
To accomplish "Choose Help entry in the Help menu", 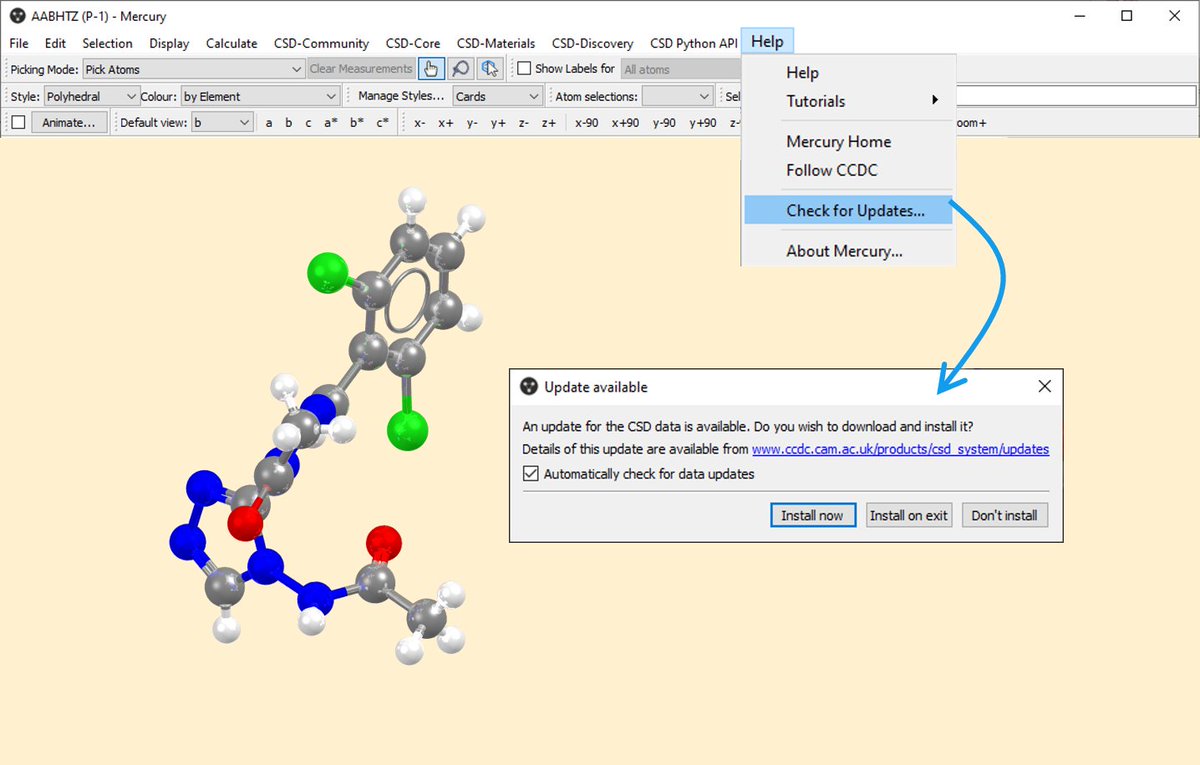I will click(x=848, y=72).
